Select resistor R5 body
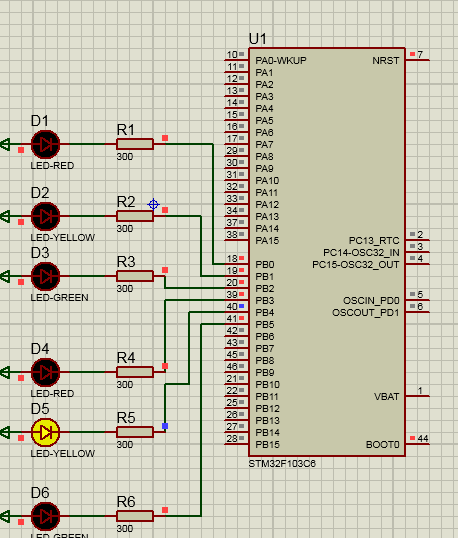The image size is (458, 538). click(x=135, y=432)
